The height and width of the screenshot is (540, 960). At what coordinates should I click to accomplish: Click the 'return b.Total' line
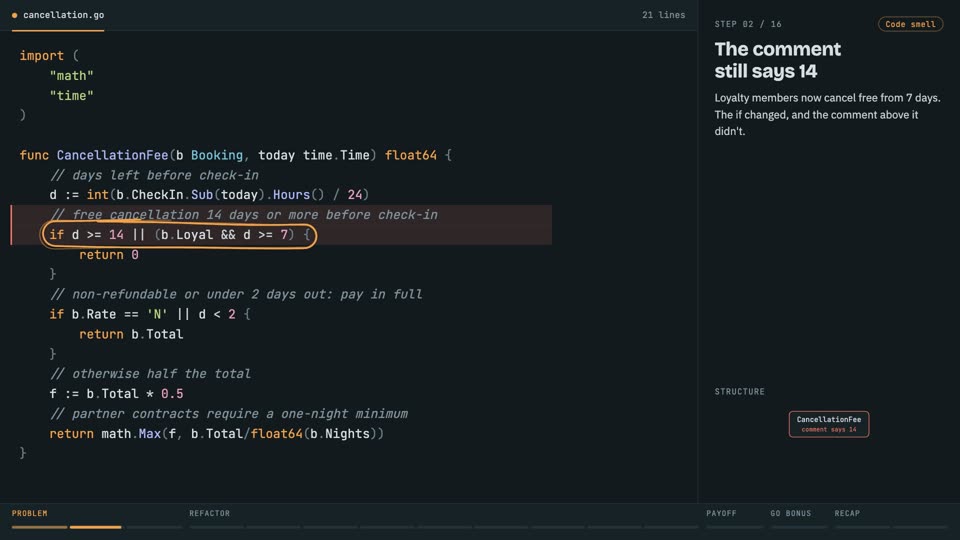point(131,334)
